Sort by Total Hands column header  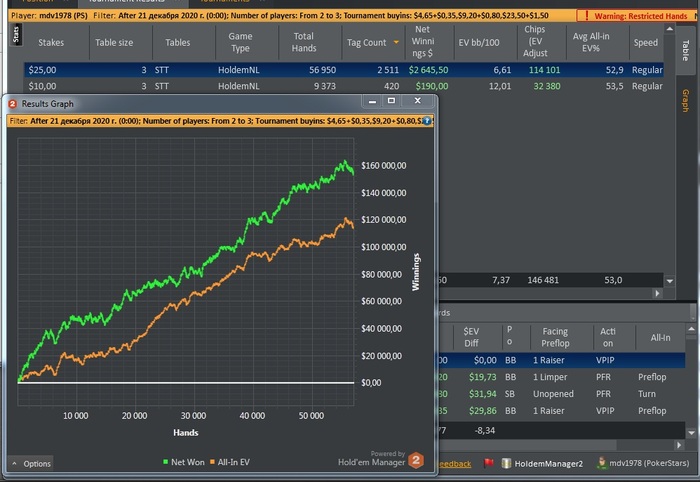click(304, 42)
